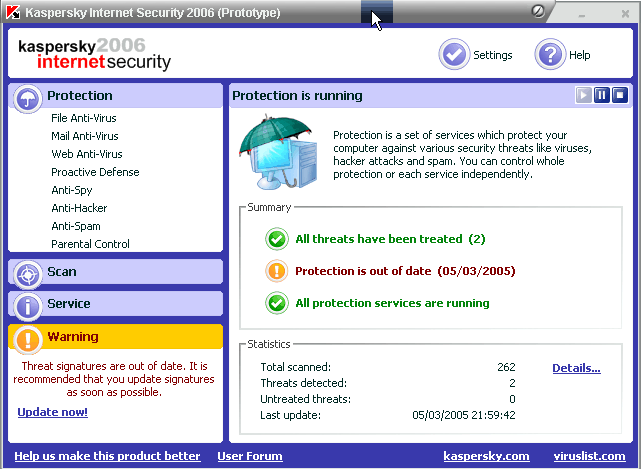Click the umbrella and computer illustration
The height and width of the screenshot is (469, 641).
point(278,152)
